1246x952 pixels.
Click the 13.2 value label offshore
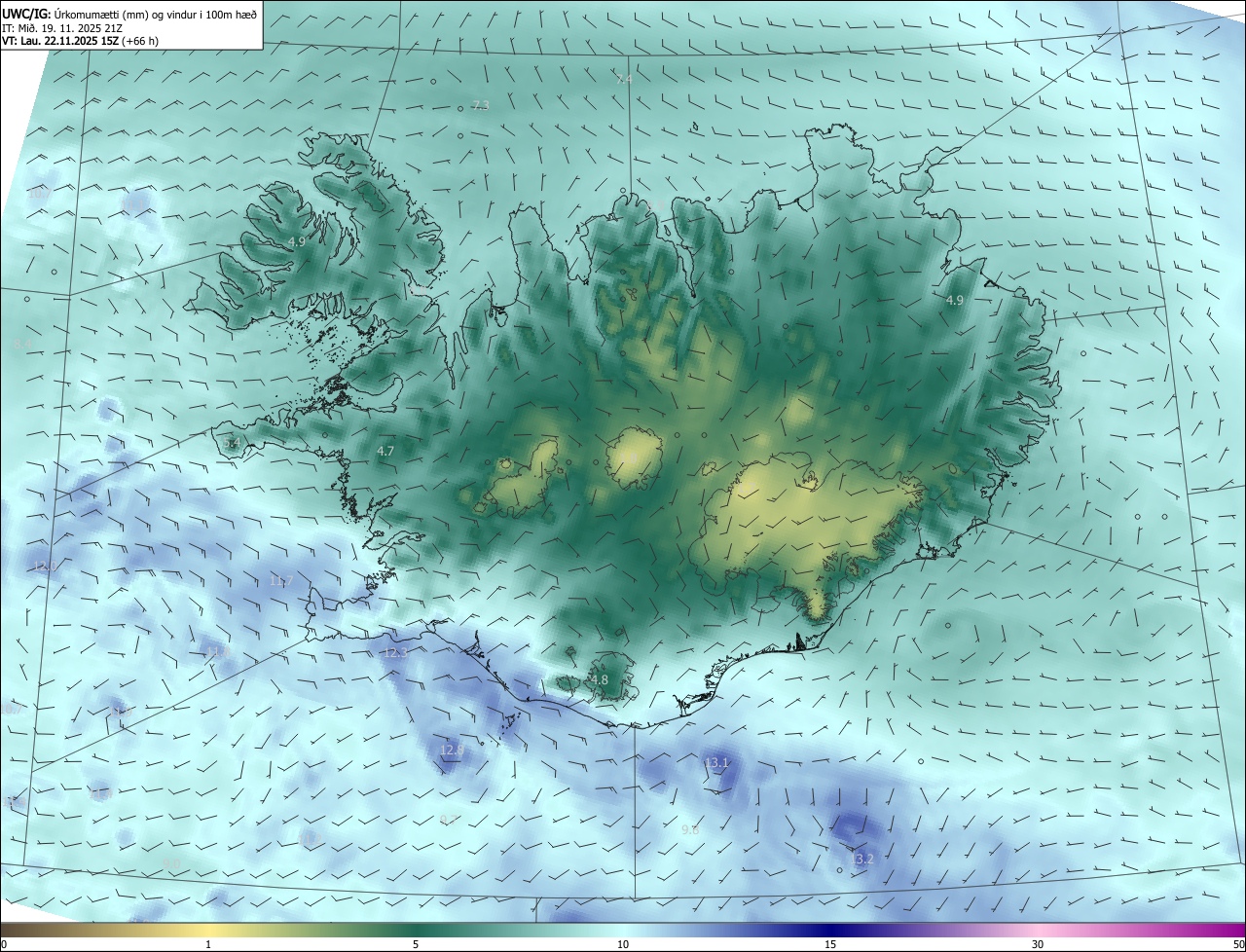861,859
